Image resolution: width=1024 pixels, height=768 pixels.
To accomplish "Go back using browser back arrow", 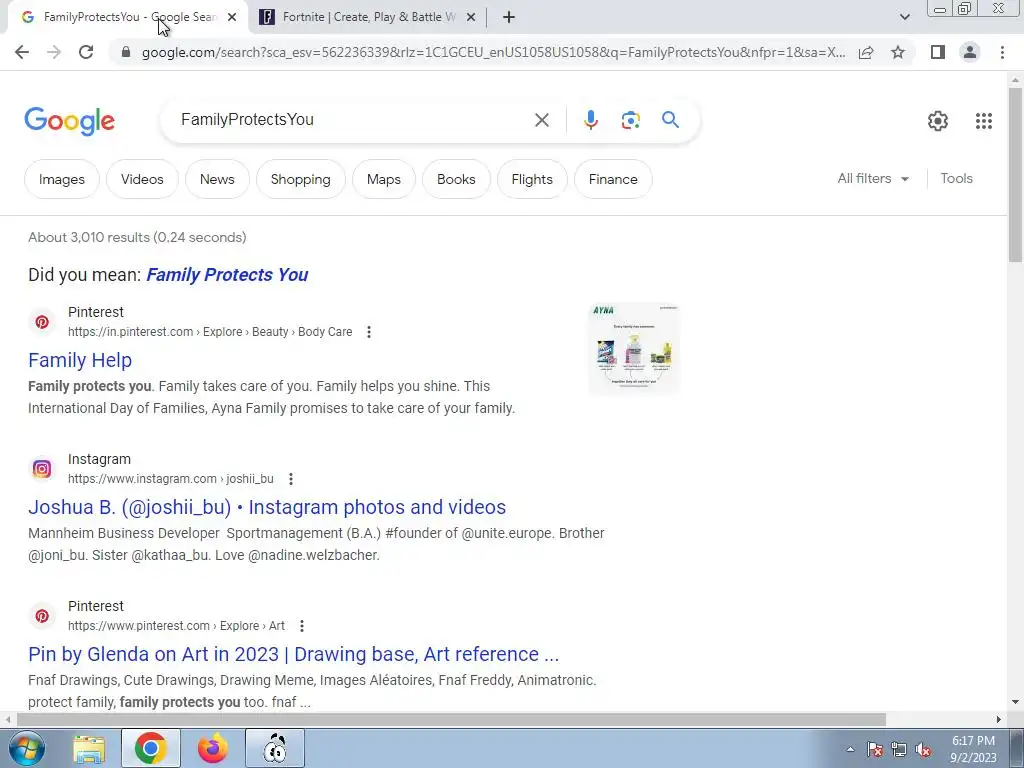I will (x=22, y=52).
